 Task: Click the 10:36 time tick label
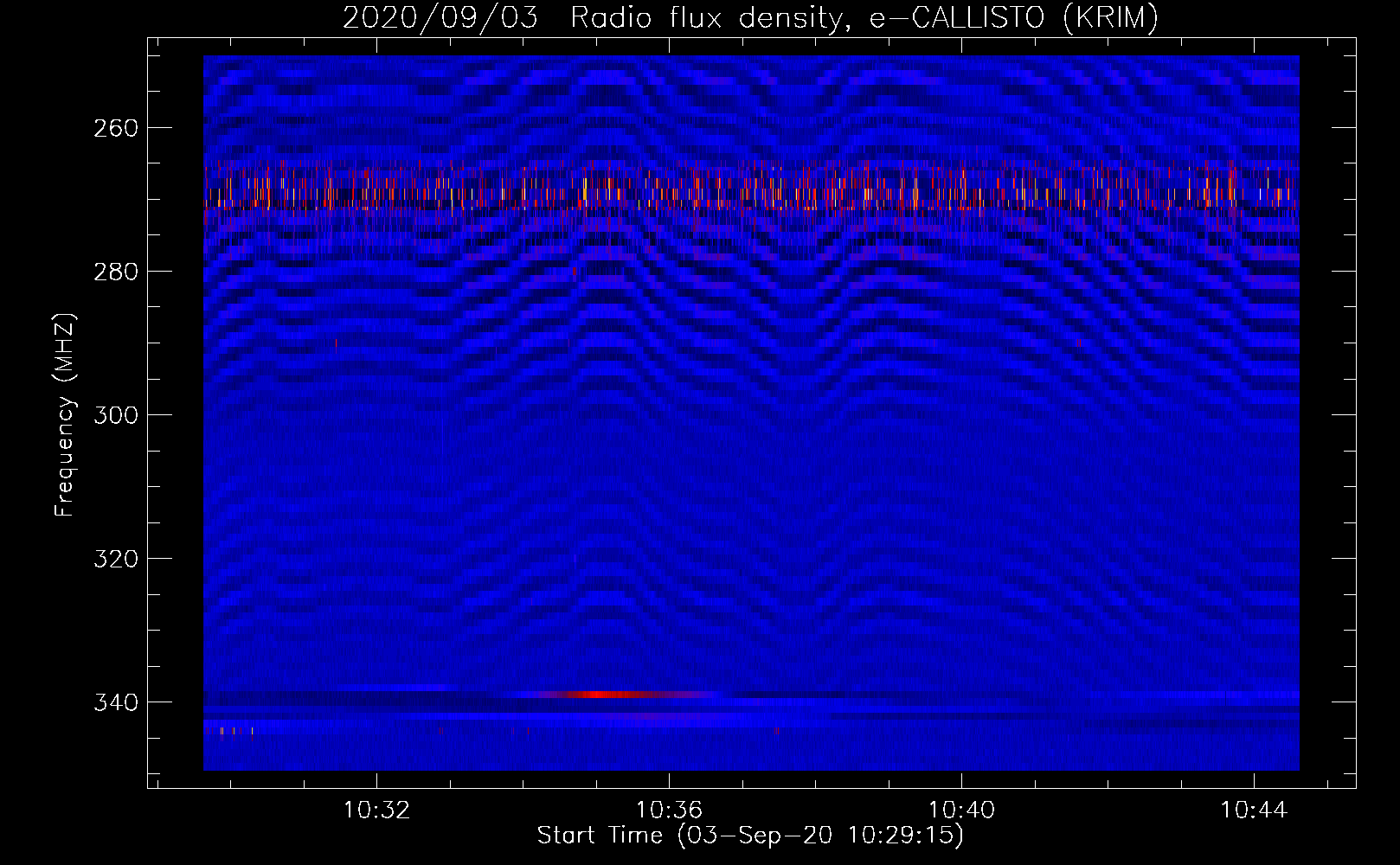669,811
